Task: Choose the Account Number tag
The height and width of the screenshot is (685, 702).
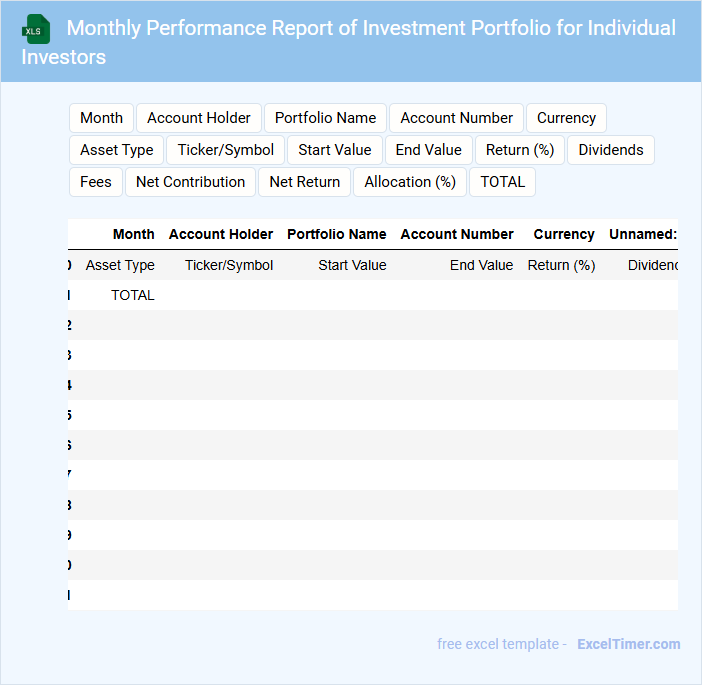Action: tap(456, 118)
